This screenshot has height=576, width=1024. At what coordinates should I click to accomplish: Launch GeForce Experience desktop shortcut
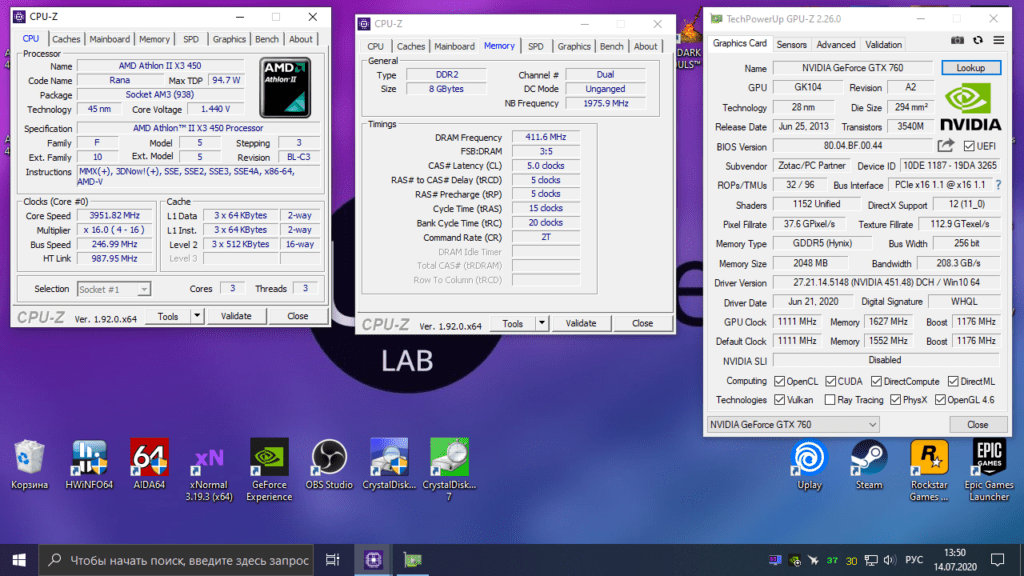pyautogui.click(x=269, y=470)
